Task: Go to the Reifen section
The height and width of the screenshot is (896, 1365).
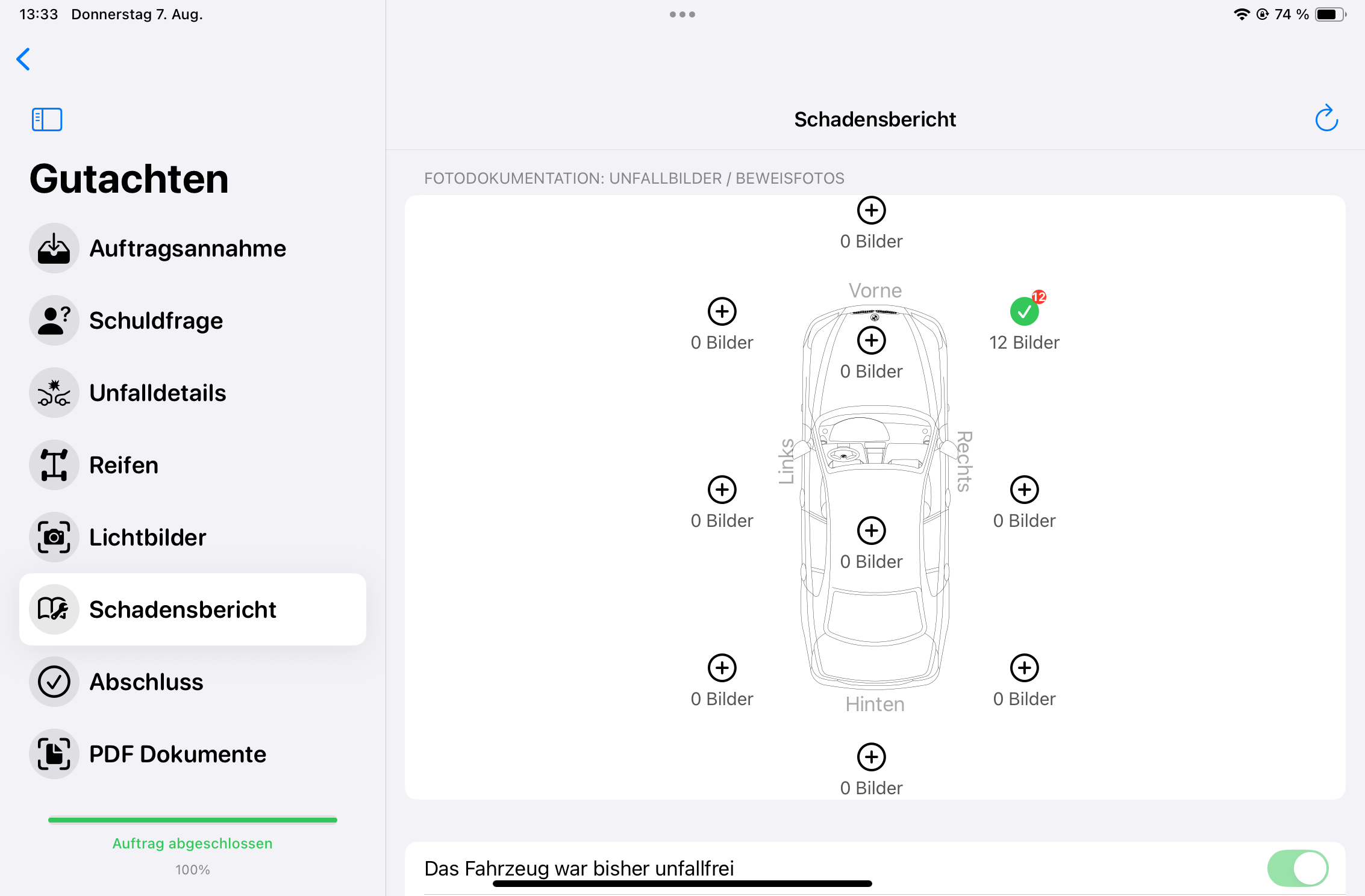Action: pos(123,465)
